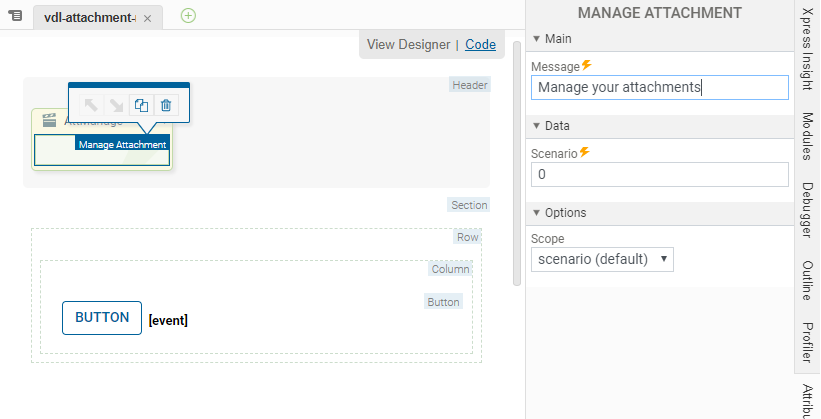This screenshot has width=821, height=419.
Task: Collapse the Options section
Action: 537,213
